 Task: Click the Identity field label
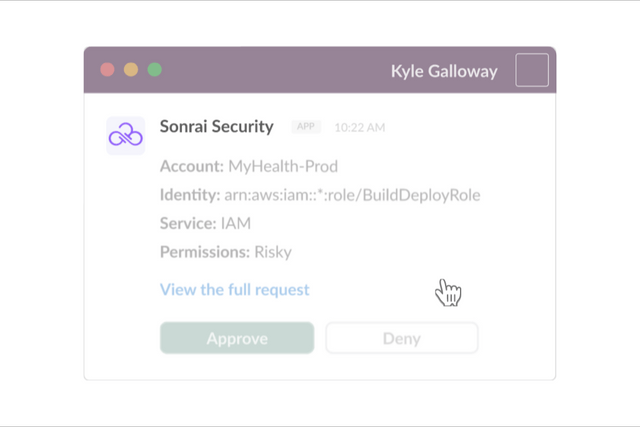point(190,195)
